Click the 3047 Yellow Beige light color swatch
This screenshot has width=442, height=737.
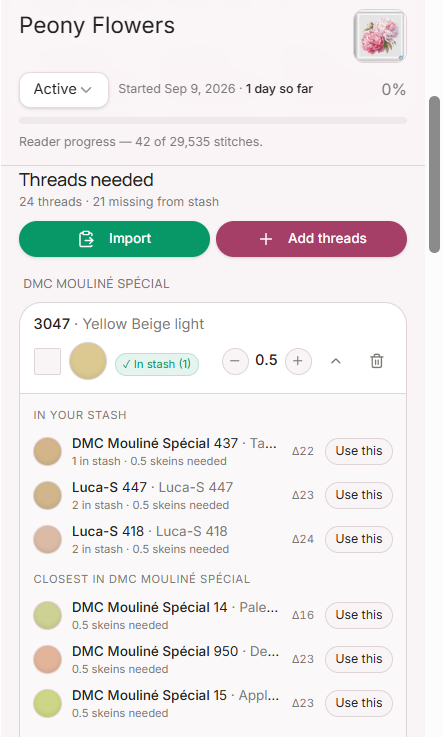click(88, 361)
